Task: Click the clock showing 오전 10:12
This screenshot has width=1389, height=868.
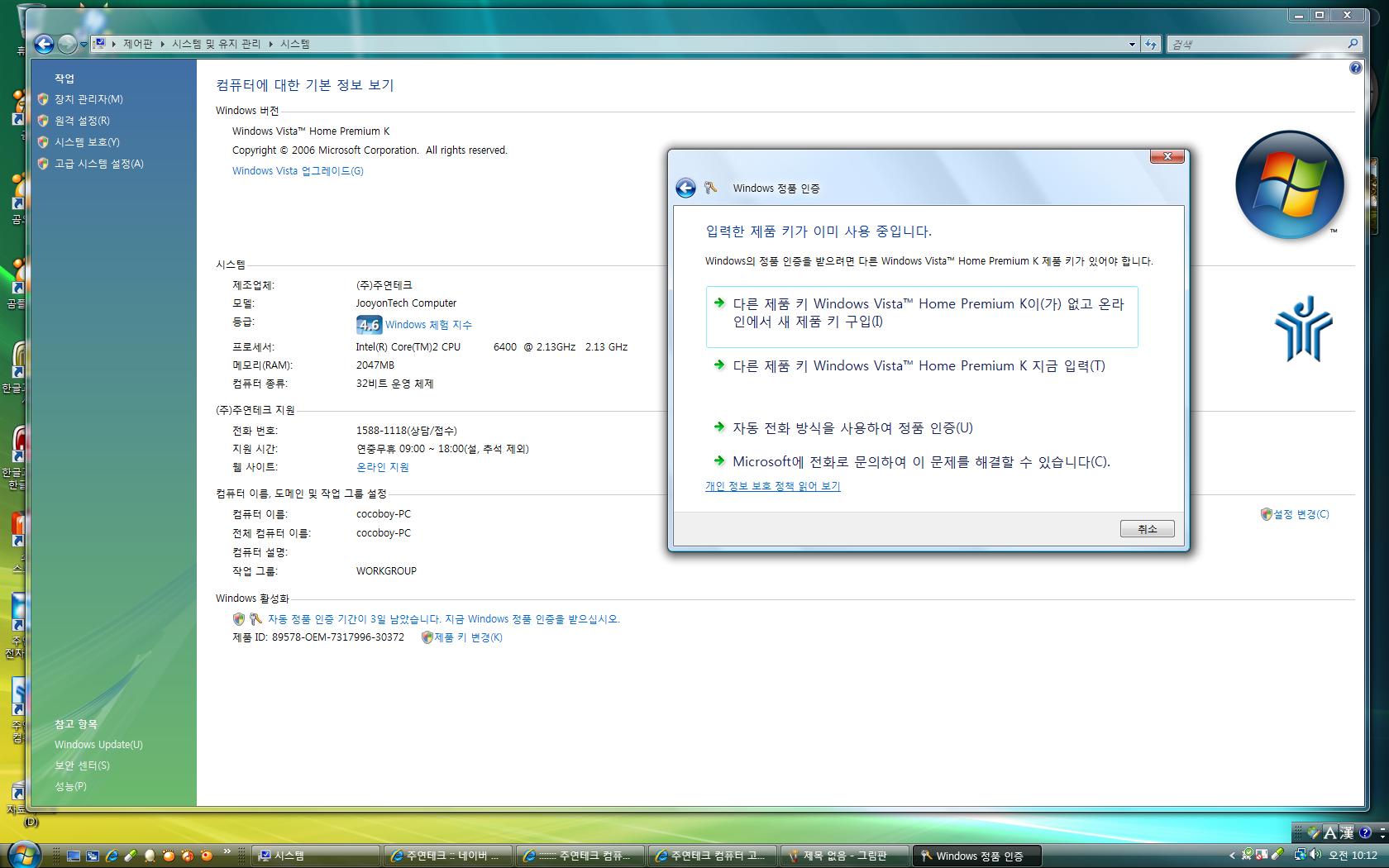Action: pyautogui.click(x=1353, y=856)
